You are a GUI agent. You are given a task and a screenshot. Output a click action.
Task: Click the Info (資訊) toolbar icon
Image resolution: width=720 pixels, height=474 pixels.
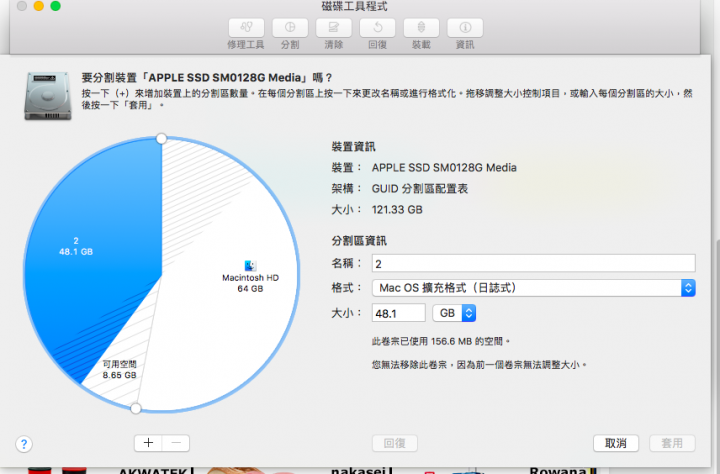click(x=465, y=28)
